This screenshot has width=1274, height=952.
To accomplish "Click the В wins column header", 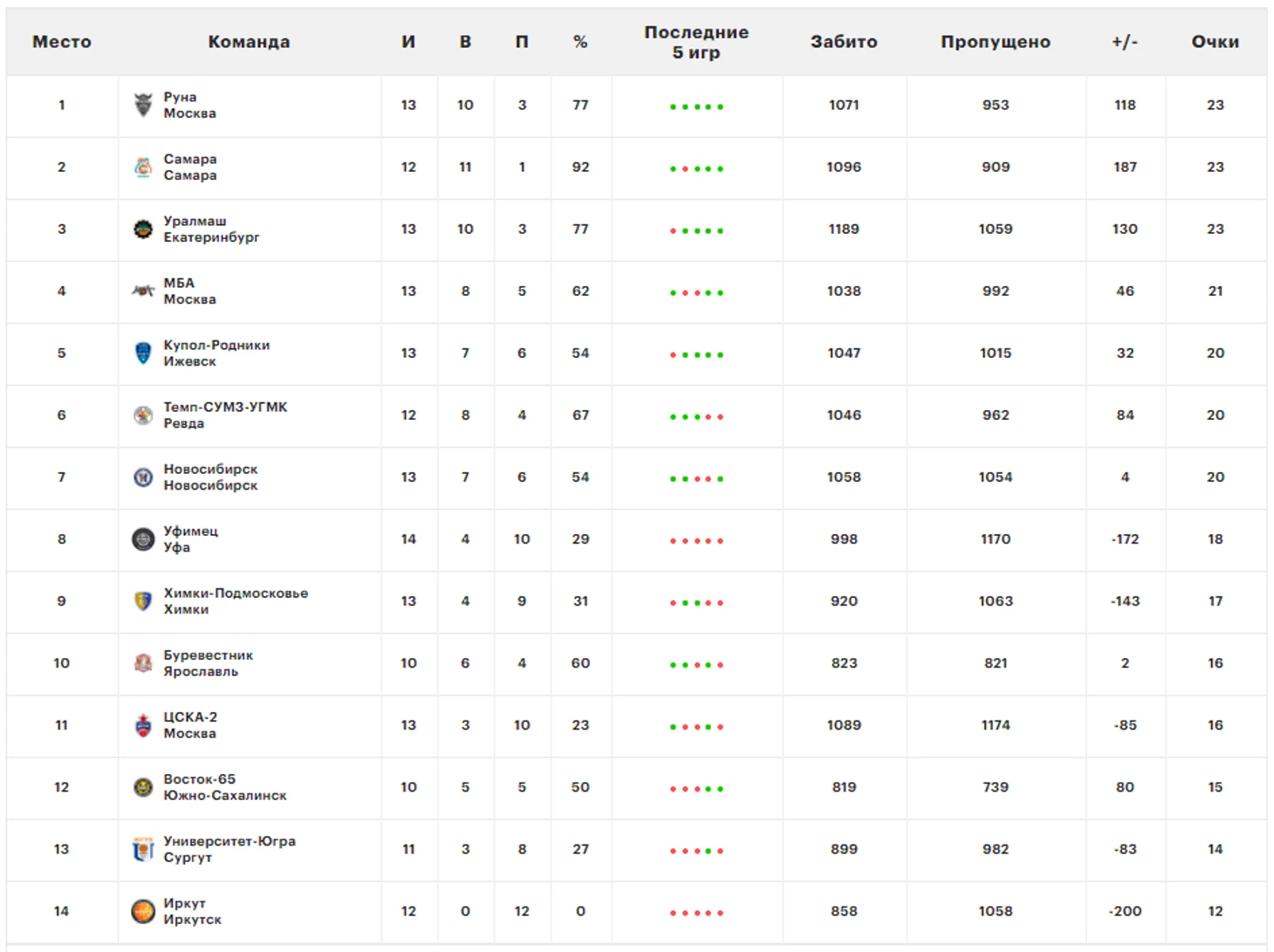I will (465, 42).
